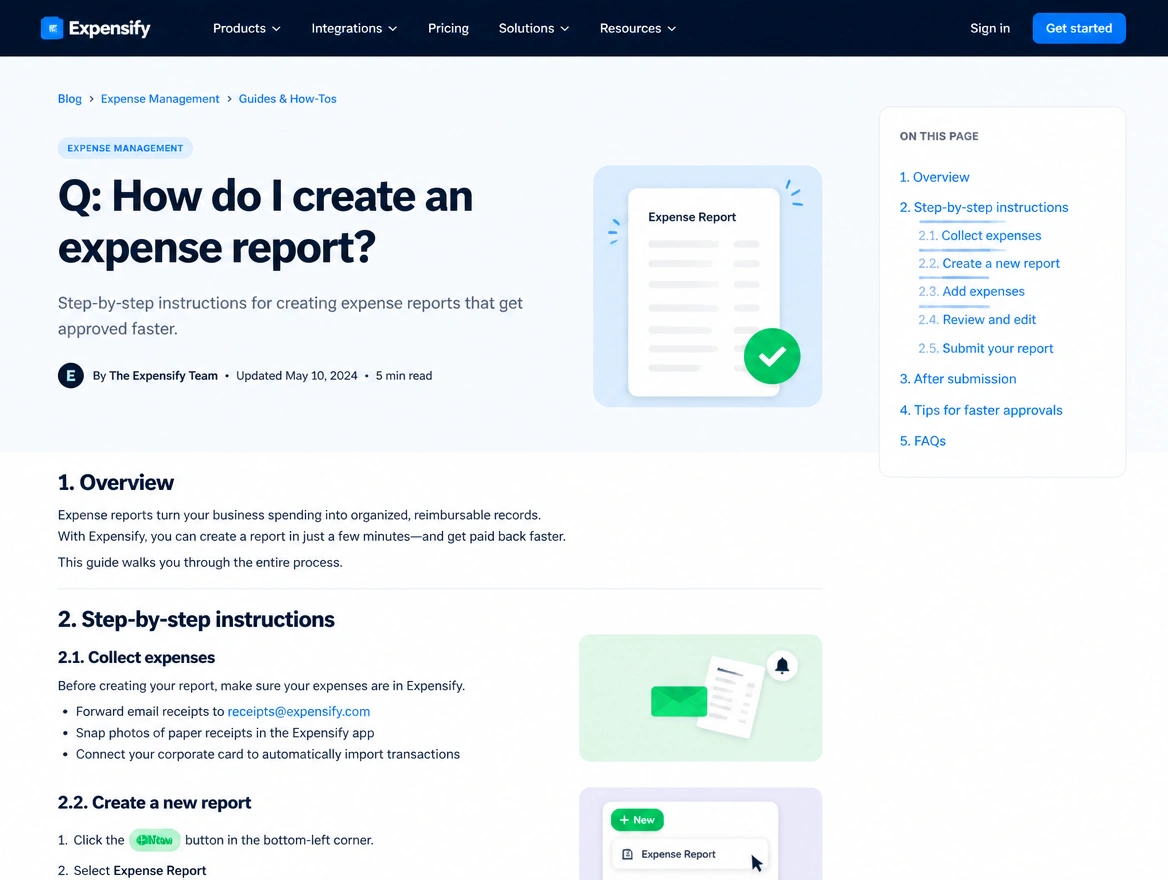This screenshot has height=880, width=1168.
Task: Click the green checkmark on Expense Report illustration
Action: coord(772,356)
